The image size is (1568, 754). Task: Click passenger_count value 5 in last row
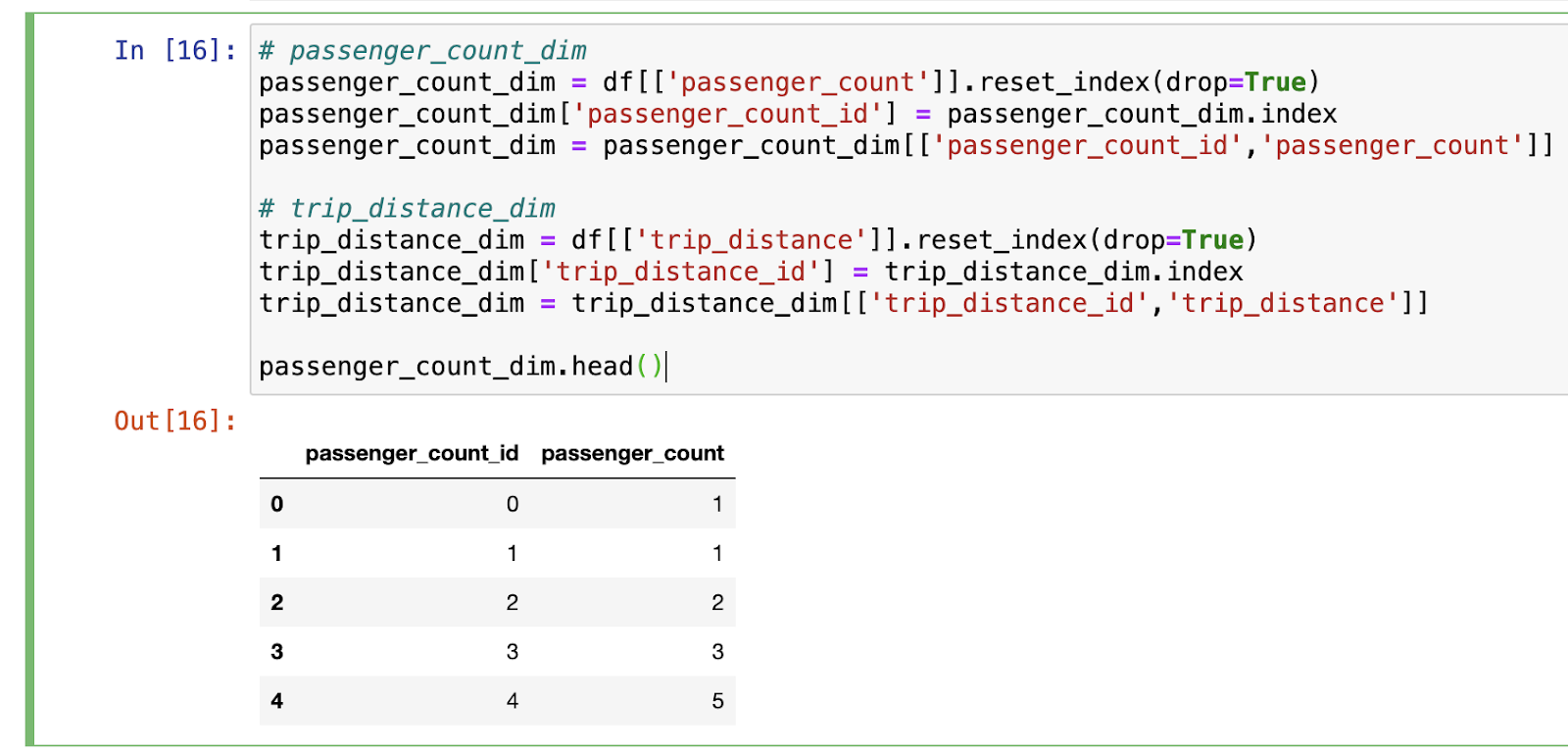point(717,701)
